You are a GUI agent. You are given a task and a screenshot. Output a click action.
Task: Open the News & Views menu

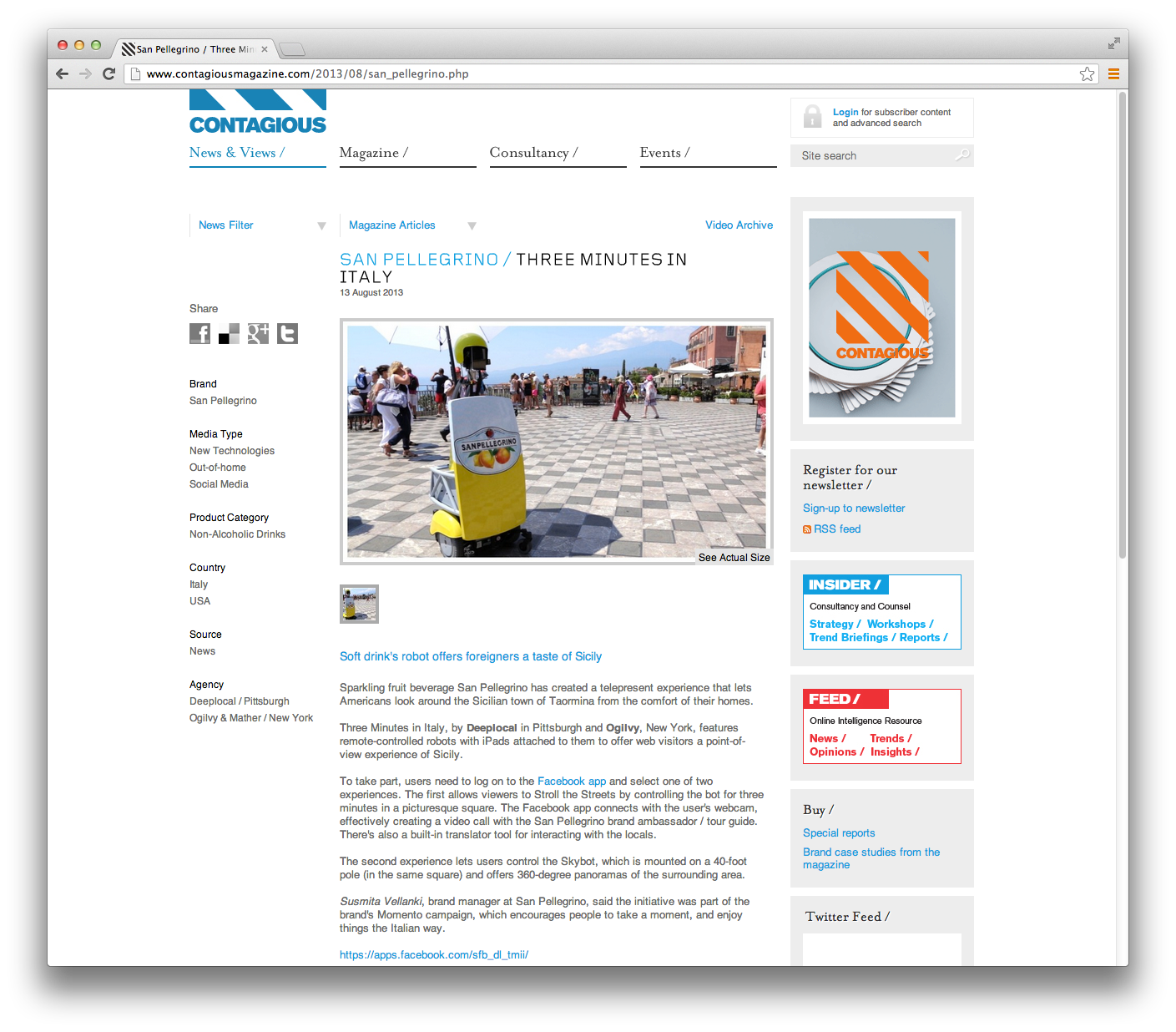click(237, 153)
